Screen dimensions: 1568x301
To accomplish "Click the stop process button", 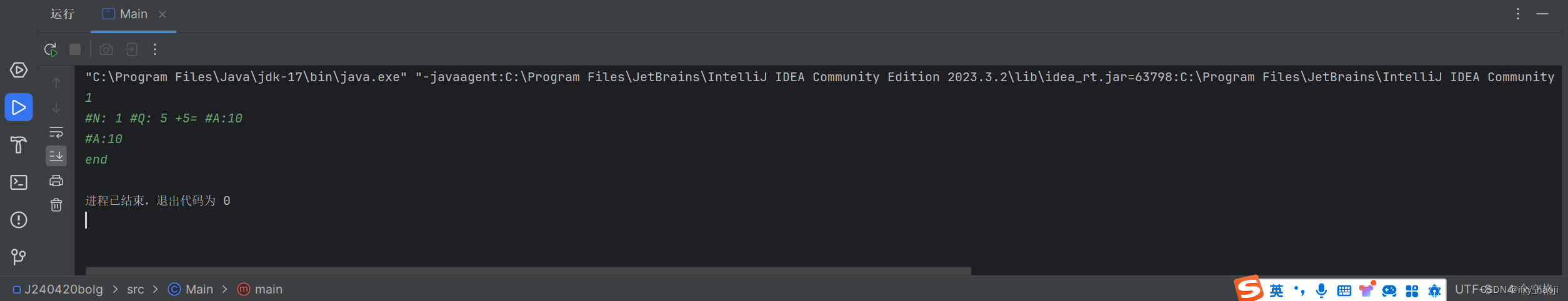I will [75, 49].
